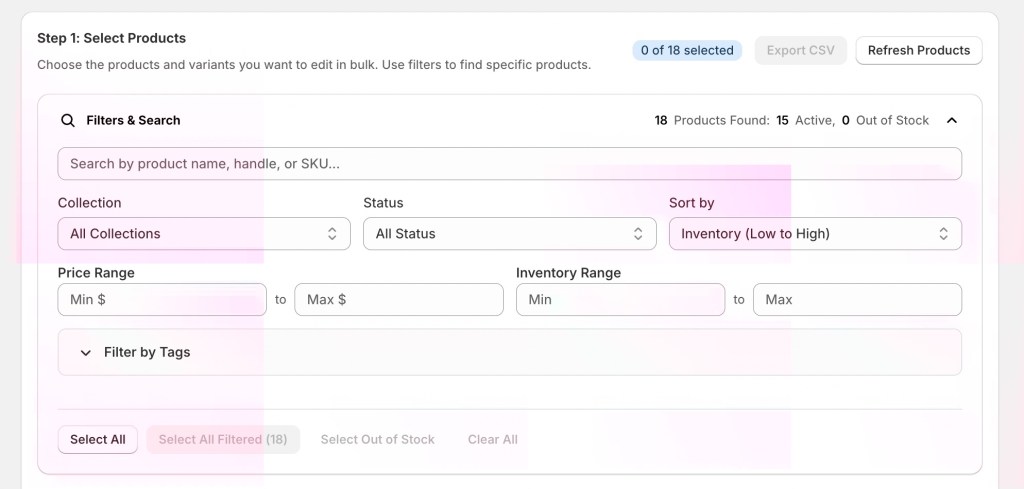The height and width of the screenshot is (489, 1024).
Task: Open the Sort by dropdown
Action: coord(814,233)
